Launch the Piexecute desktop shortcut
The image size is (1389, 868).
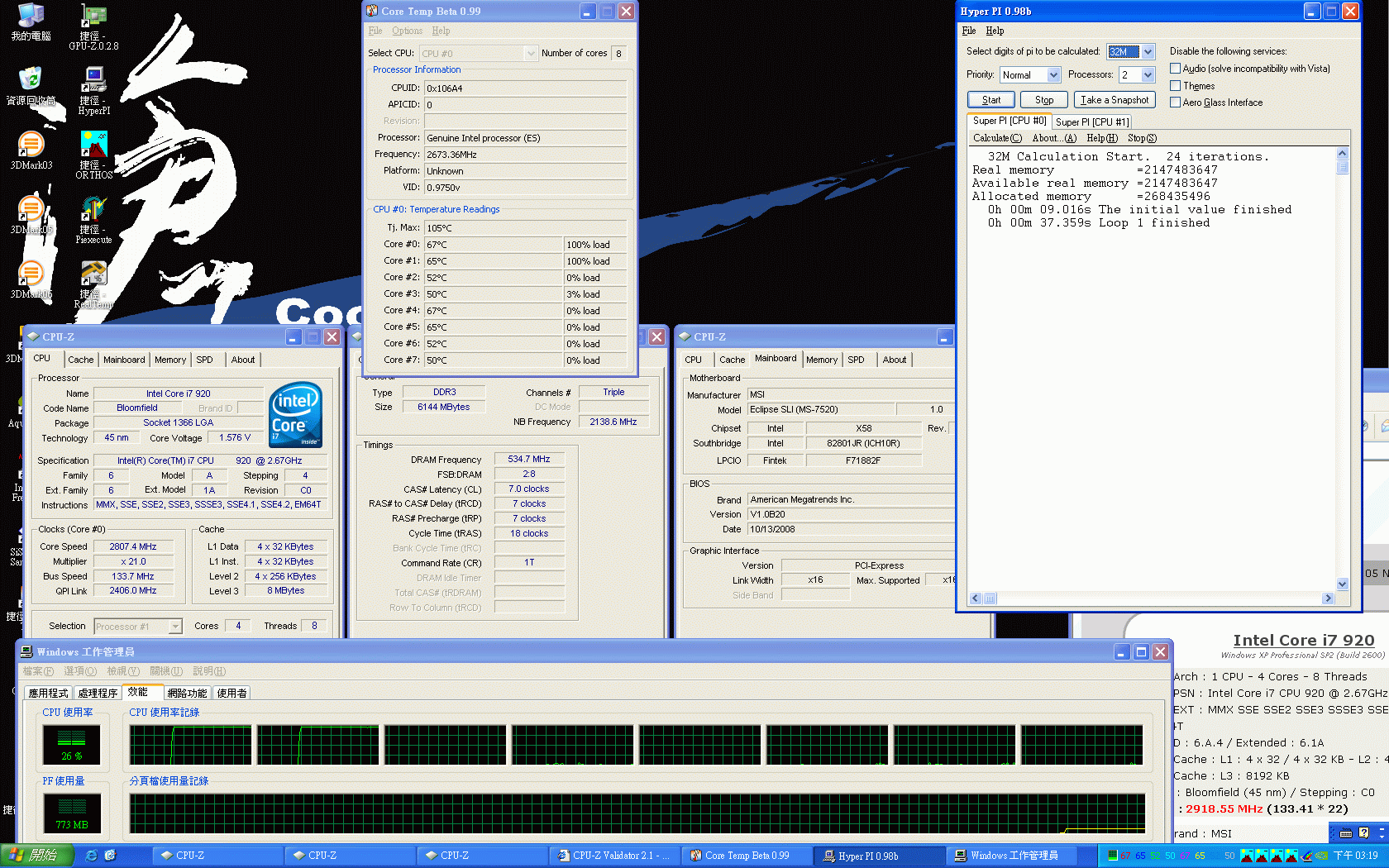pos(93,220)
